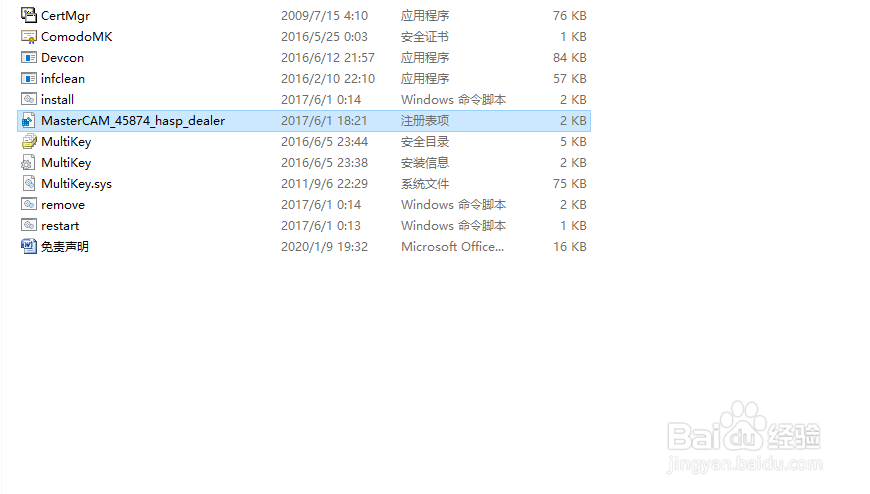870x494 pixels.
Task: Click date 2016/6/12 21:57
Action: coord(327,58)
